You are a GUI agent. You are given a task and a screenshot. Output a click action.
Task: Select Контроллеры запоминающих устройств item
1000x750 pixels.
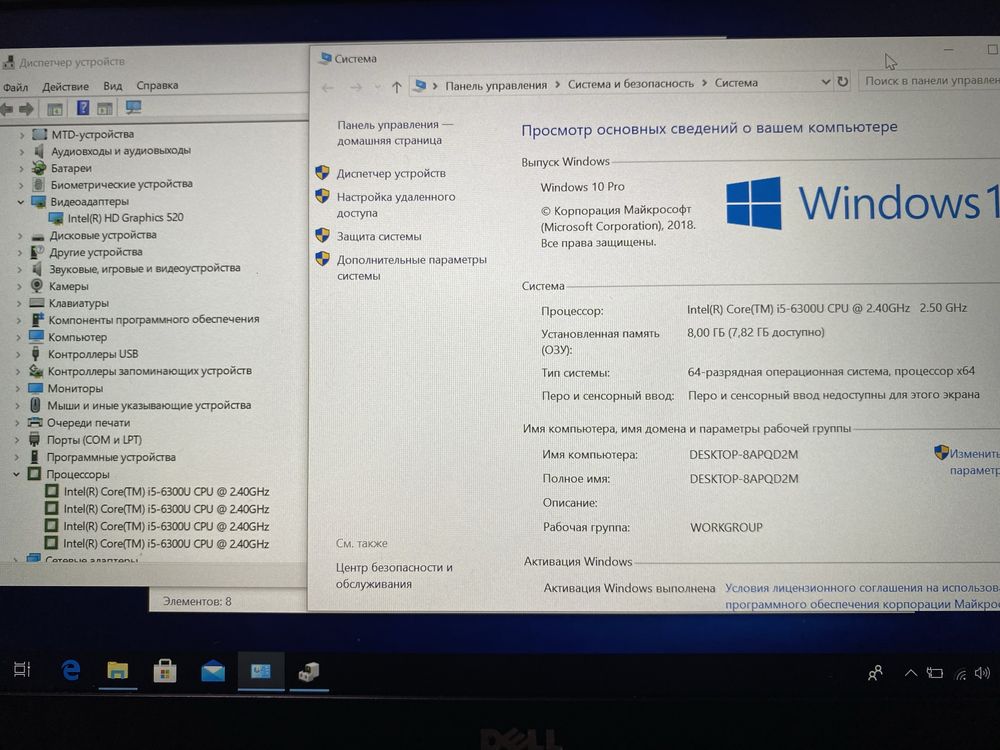(x=150, y=371)
